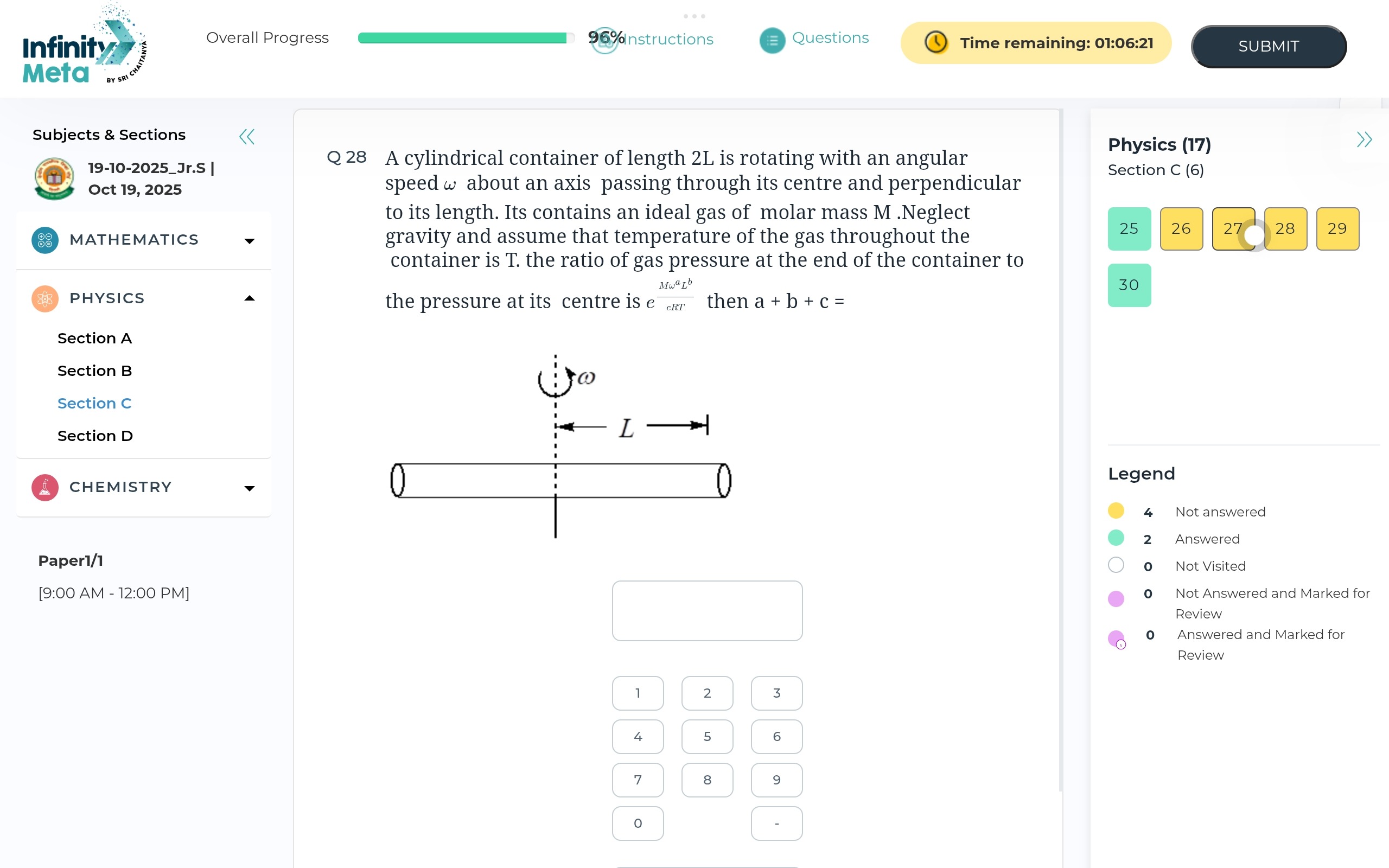Click the Mathematics subject icon
The height and width of the screenshot is (868, 1389).
tap(45, 240)
